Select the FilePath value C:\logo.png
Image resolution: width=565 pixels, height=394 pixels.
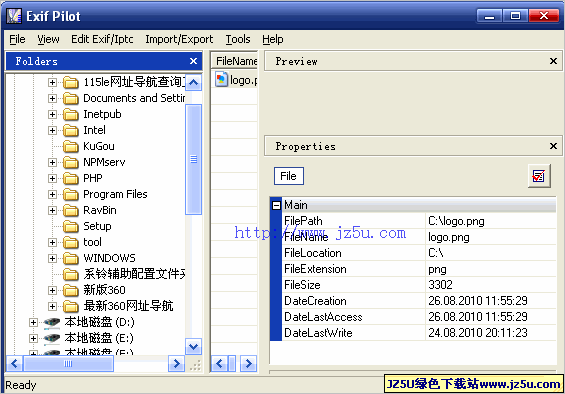[456, 221]
